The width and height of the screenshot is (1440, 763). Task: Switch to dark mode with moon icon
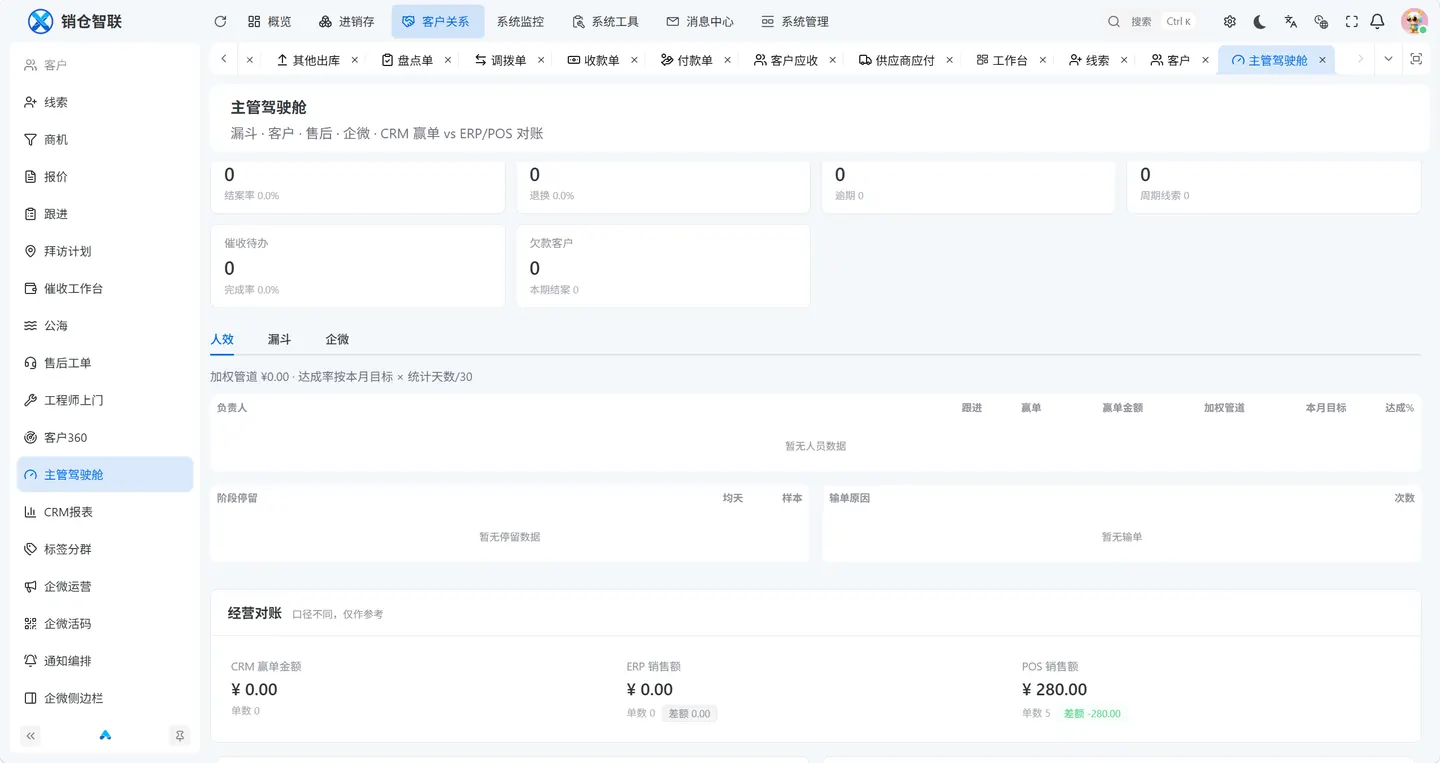[x=1260, y=21]
